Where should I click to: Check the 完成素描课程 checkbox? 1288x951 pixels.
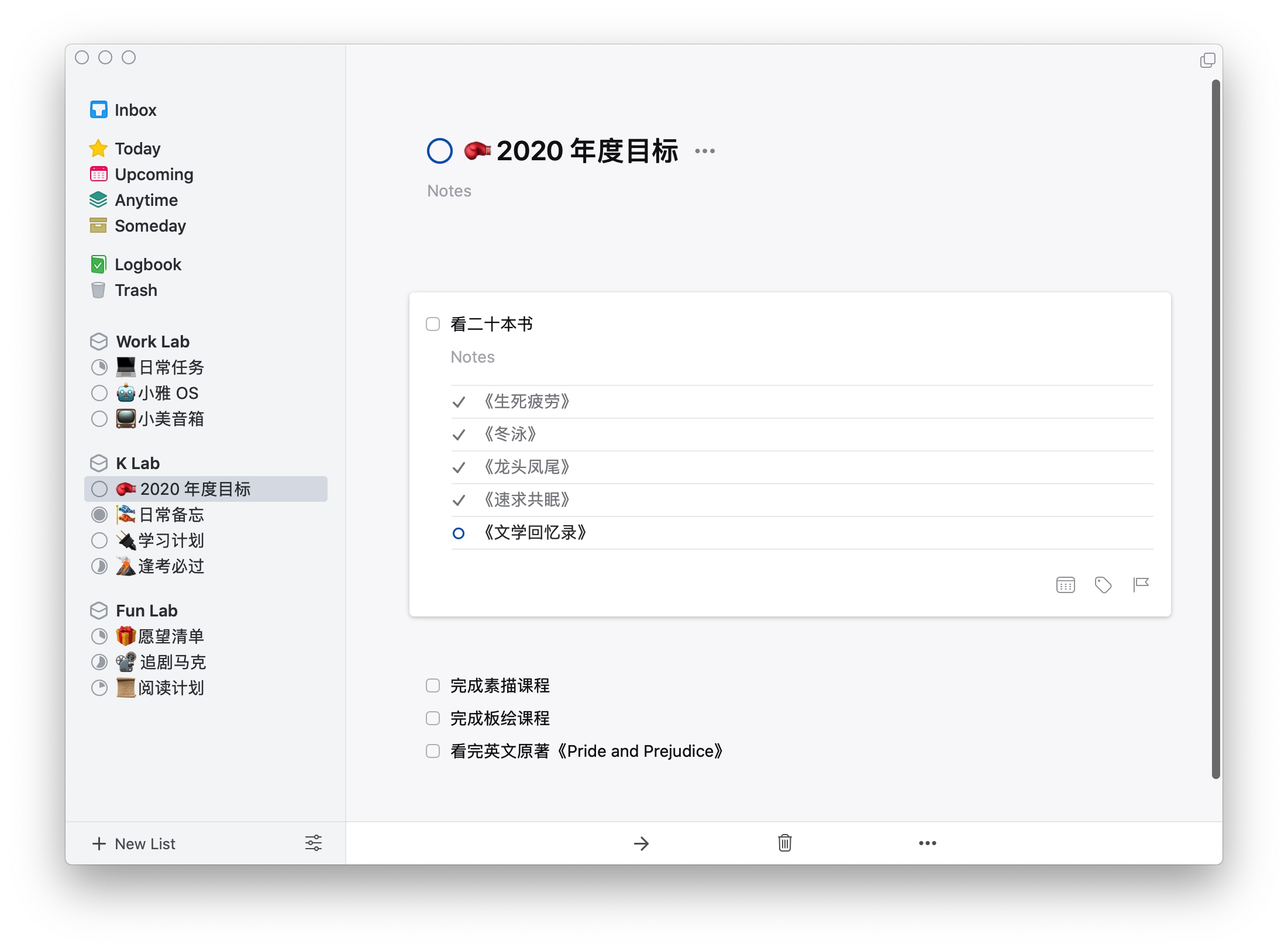click(x=433, y=685)
